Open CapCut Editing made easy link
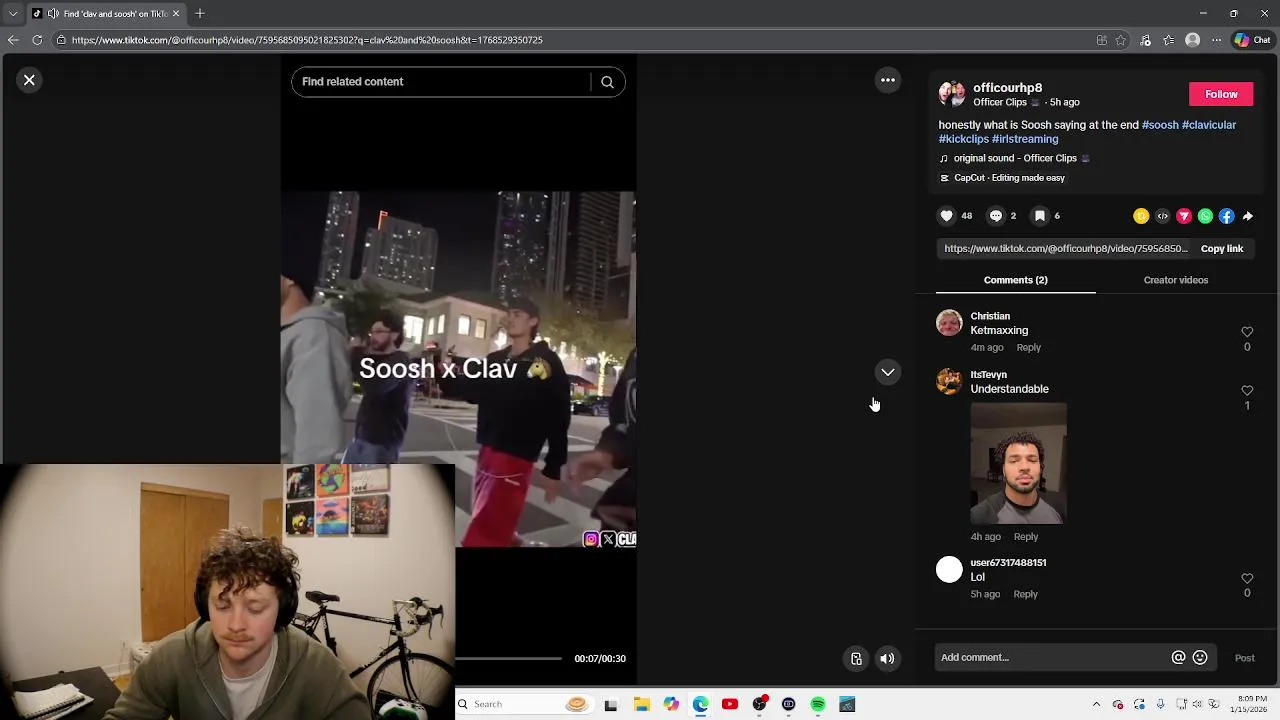The image size is (1280, 720). pyautogui.click(x=1003, y=178)
